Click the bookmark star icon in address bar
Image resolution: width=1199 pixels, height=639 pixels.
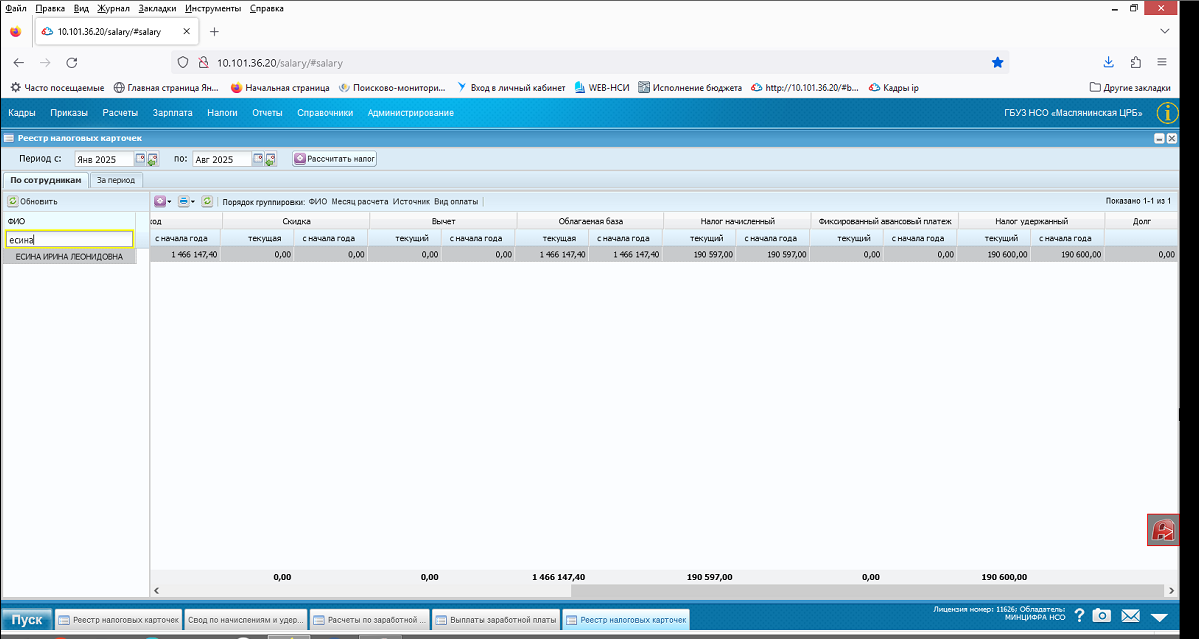pyautogui.click(x=997, y=63)
